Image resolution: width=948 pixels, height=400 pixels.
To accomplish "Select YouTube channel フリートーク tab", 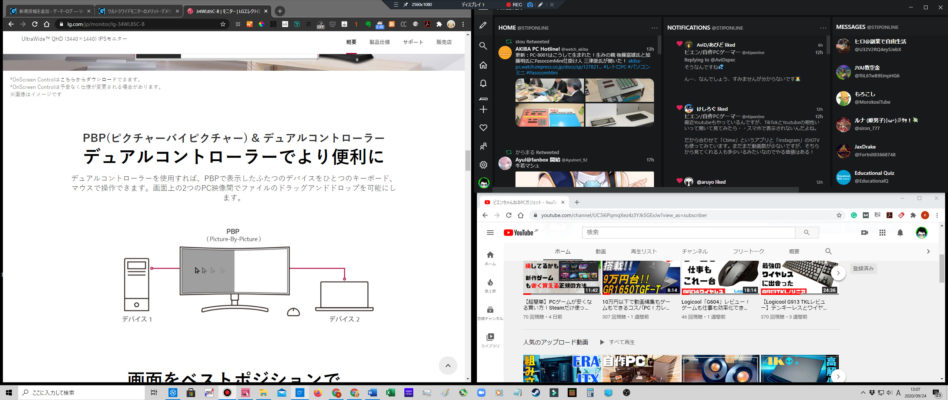I will (748, 251).
